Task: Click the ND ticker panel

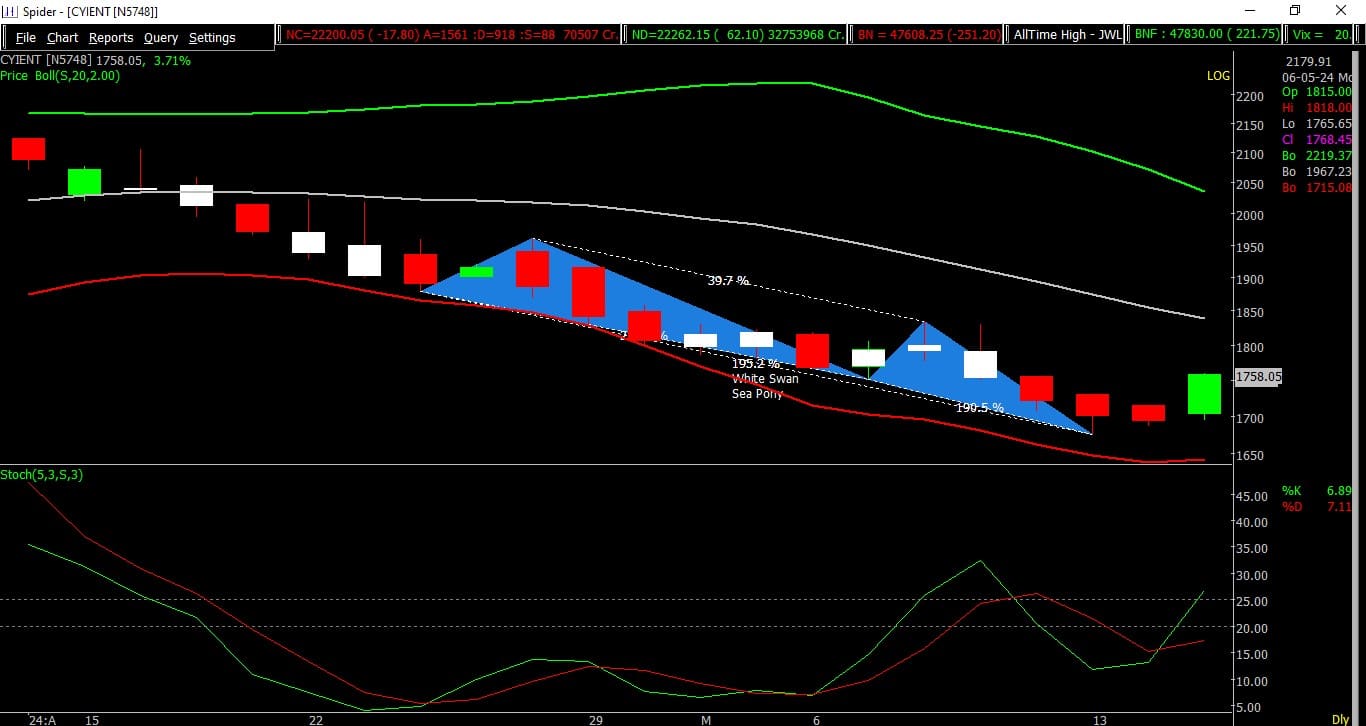Action: pyautogui.click(x=737, y=34)
